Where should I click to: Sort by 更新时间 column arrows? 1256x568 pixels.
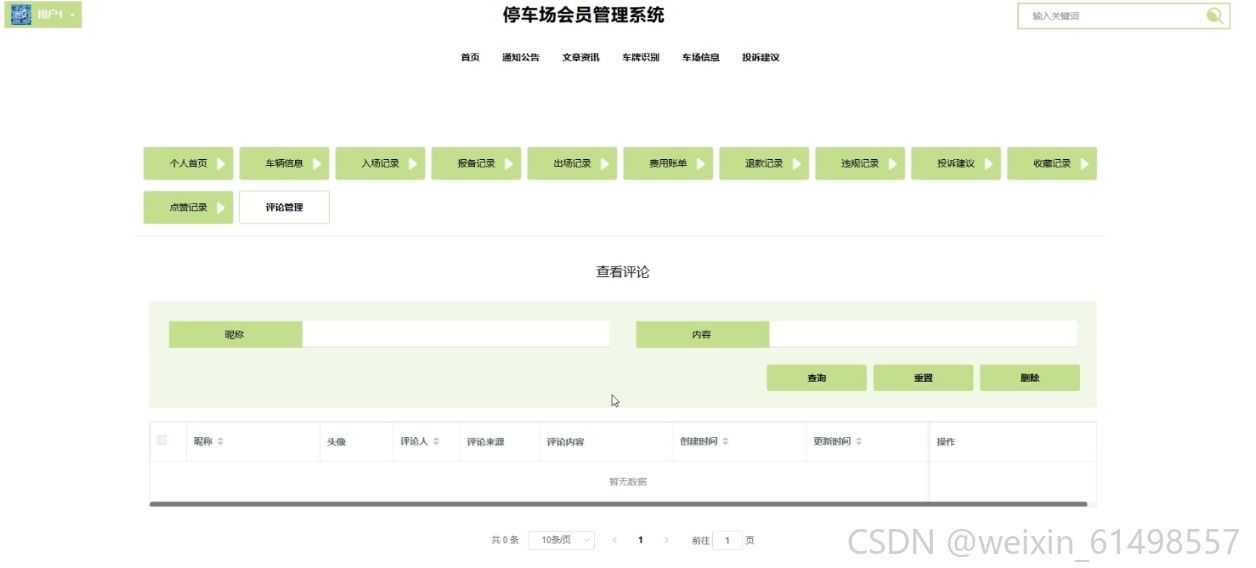pyautogui.click(x=859, y=442)
